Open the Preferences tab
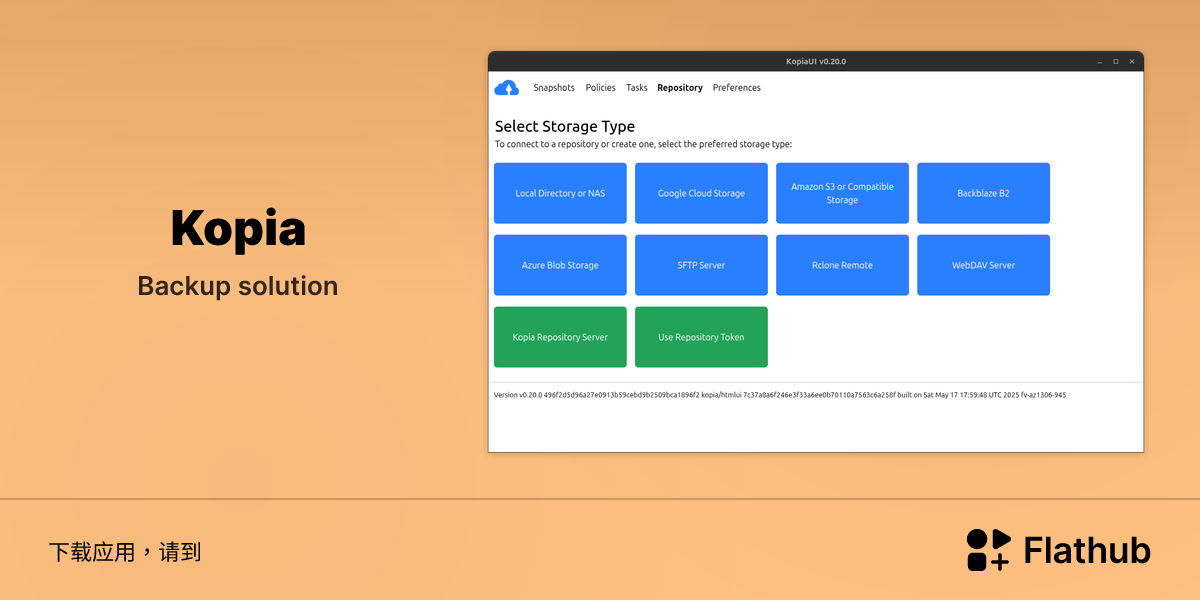The width and height of the screenshot is (1200, 600). 737,88
